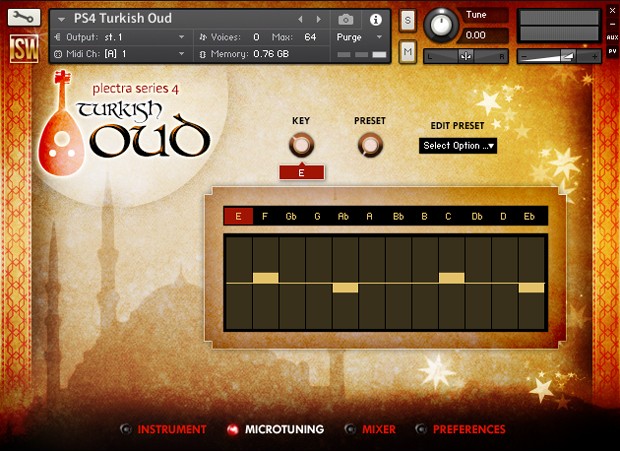Viewport: 620px width, 452px height.
Task: Toggle the PV button in the header
Action: click(x=612, y=51)
